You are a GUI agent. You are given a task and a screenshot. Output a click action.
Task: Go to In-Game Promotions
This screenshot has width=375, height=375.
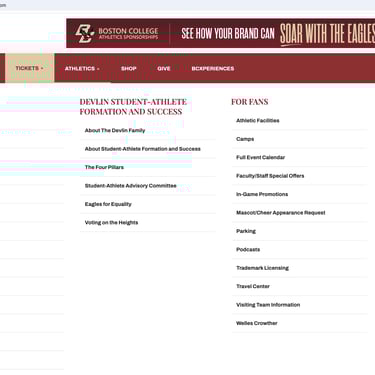(x=262, y=194)
